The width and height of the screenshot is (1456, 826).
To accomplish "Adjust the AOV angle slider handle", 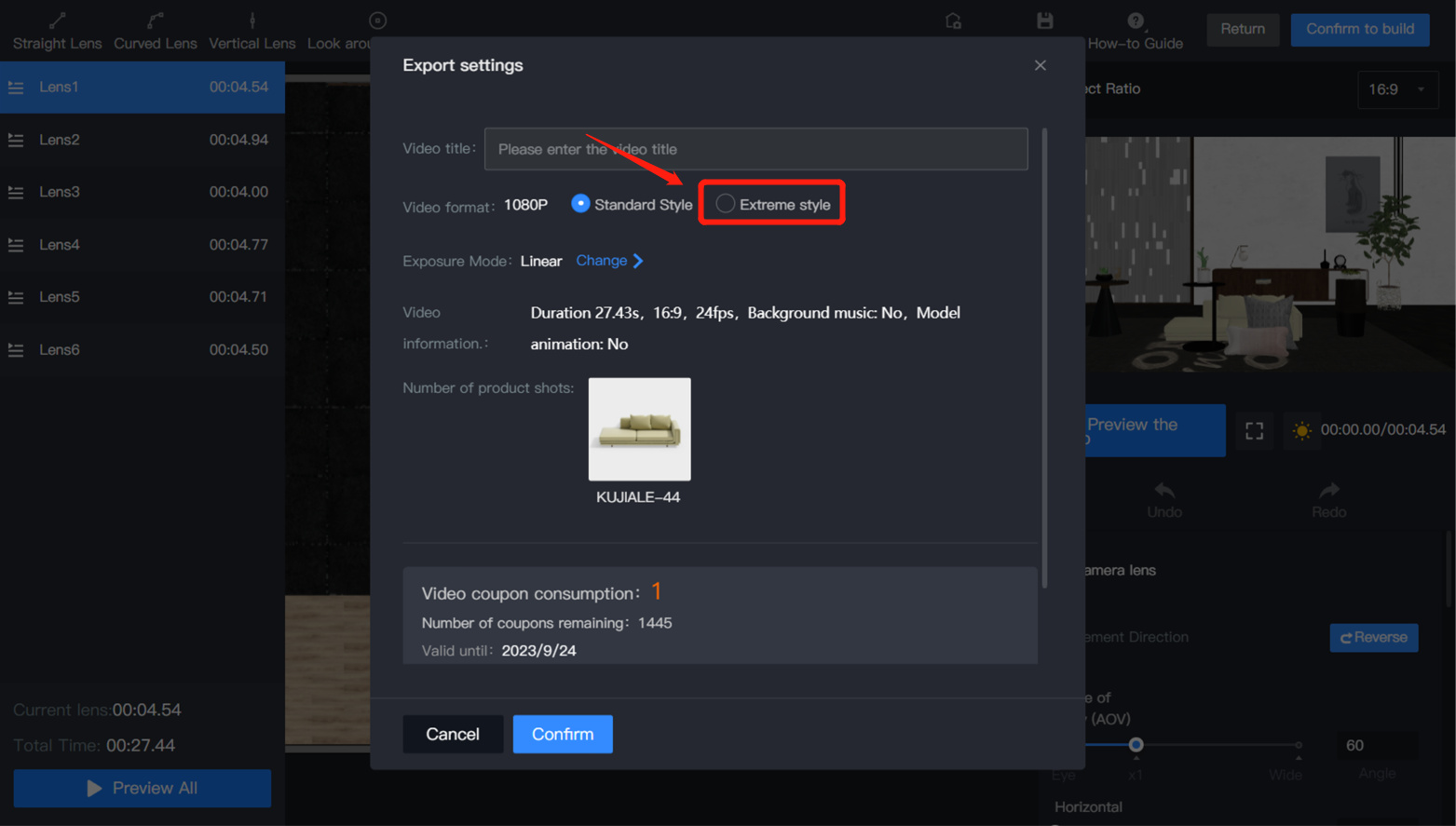I will click(1136, 745).
